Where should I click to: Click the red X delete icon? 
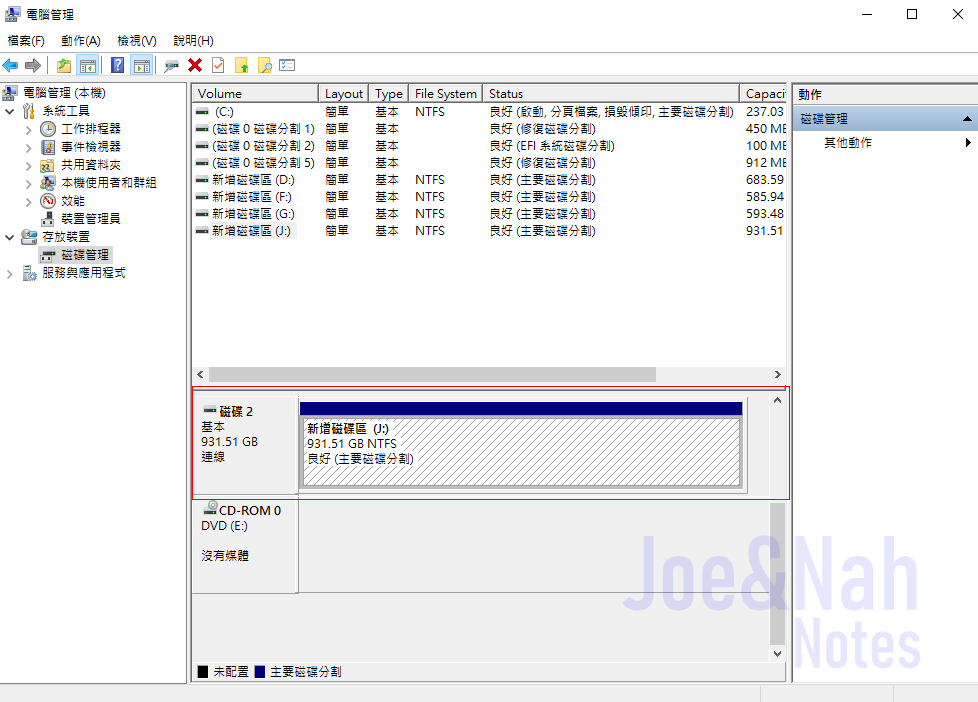click(x=195, y=65)
